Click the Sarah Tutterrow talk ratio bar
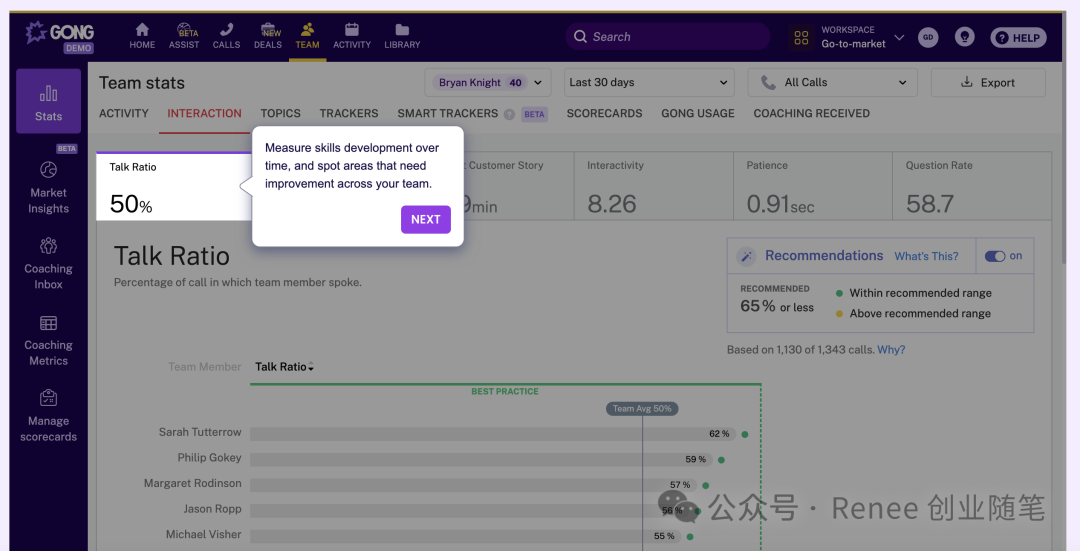This screenshot has width=1080, height=551. coord(493,434)
